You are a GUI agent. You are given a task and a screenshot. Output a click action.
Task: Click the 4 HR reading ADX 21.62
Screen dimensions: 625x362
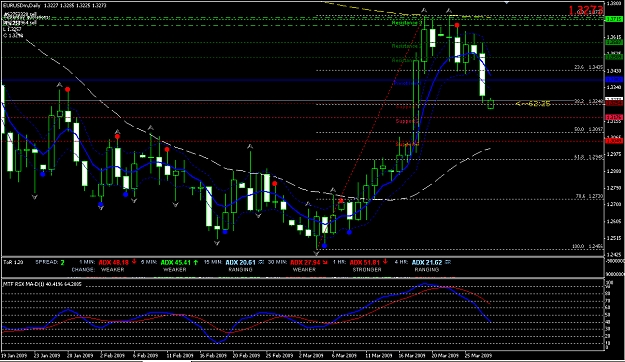(x=427, y=263)
